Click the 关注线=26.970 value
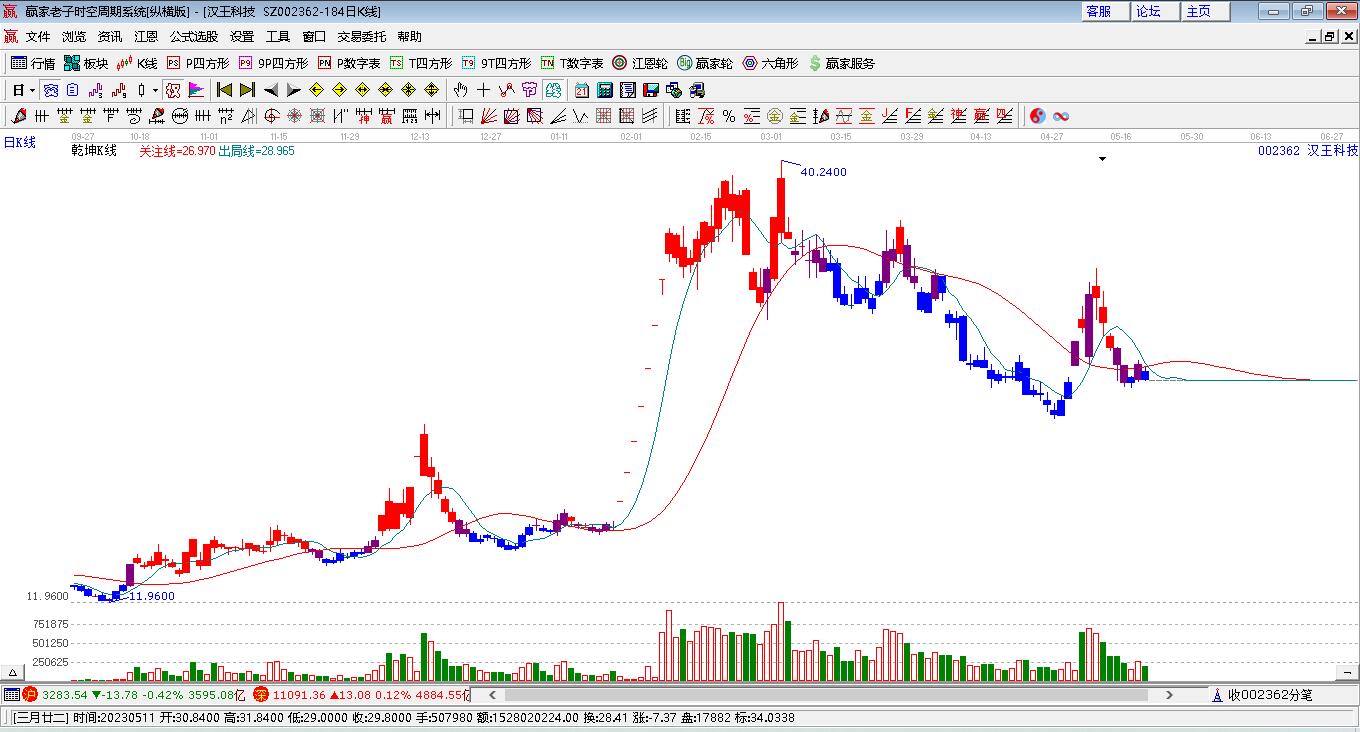The width and height of the screenshot is (1360, 732). (x=177, y=151)
